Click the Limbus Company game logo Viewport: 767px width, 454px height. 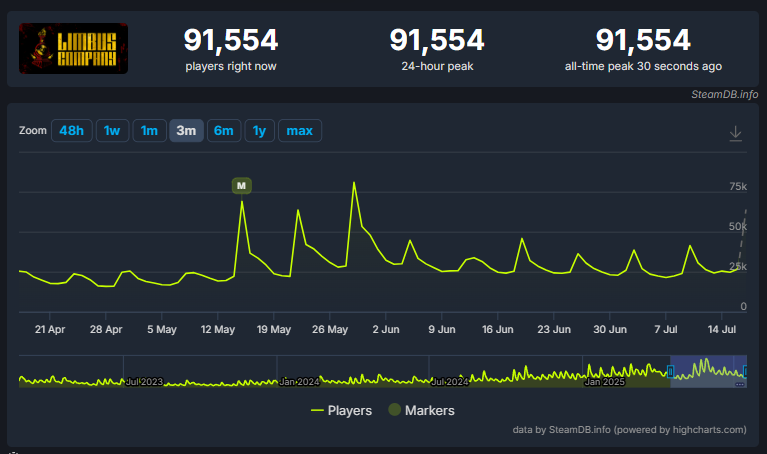[73, 48]
